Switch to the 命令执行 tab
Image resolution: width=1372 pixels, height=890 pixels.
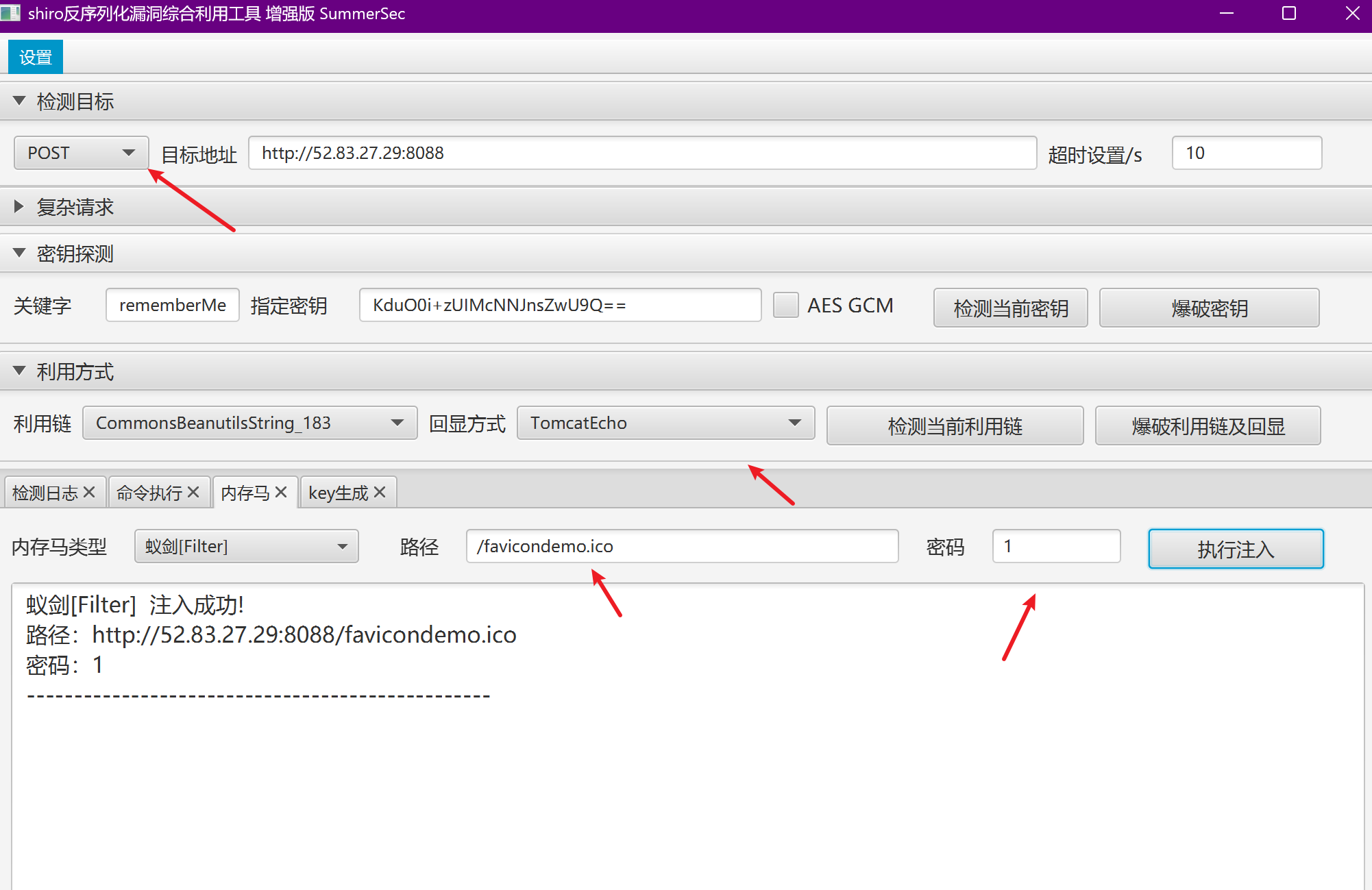point(149,493)
